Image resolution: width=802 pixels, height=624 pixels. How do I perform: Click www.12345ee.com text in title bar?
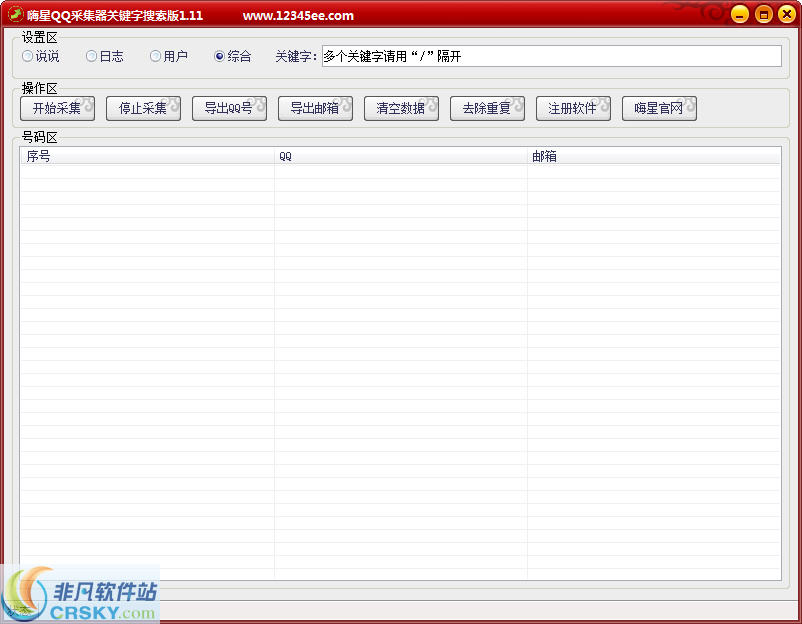298,16
